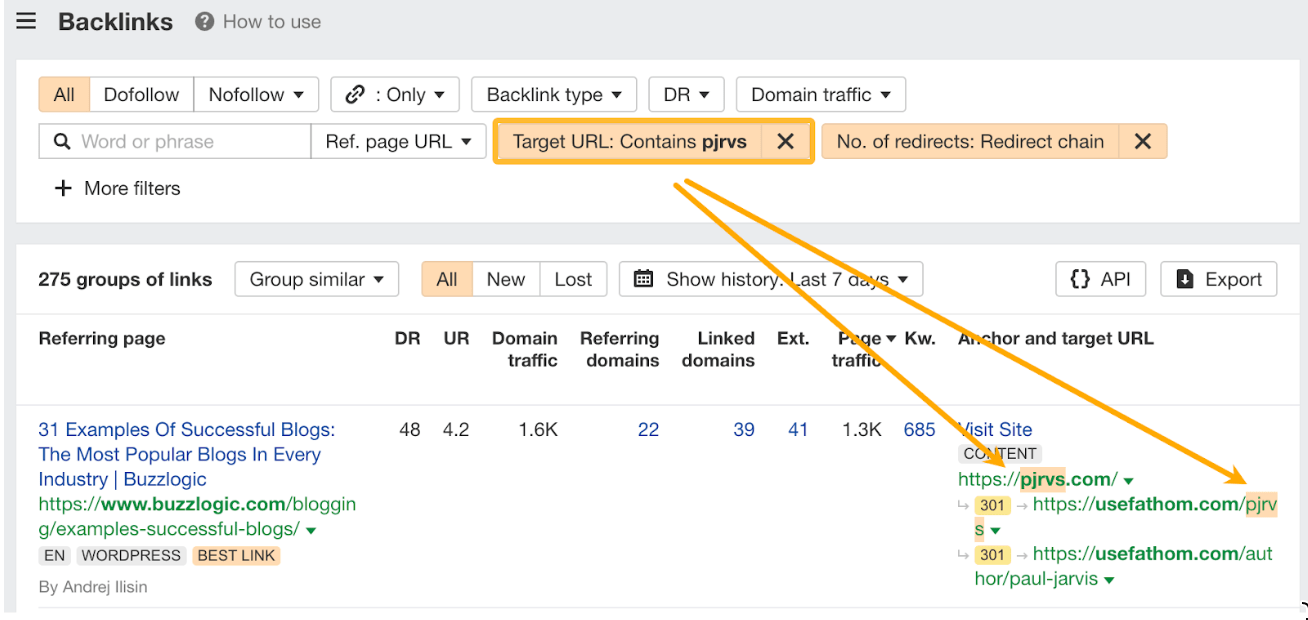
Task: Expand the DR filter dropdown
Action: (x=686, y=95)
